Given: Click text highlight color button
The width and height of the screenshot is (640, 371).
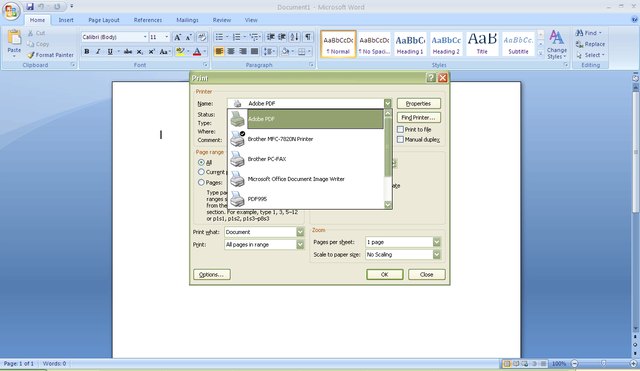Looking at the screenshot, I should tap(180, 51).
